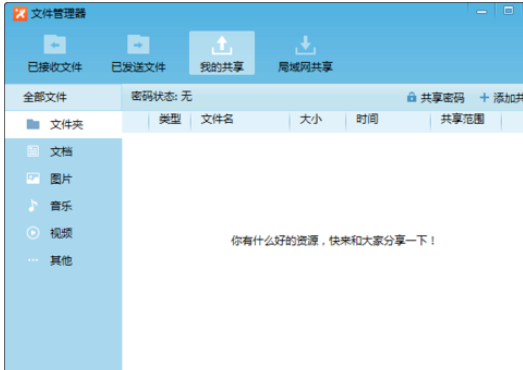The image size is (523, 370).
Task: Open the 已发送文件 sent files icon
Action: (x=138, y=44)
